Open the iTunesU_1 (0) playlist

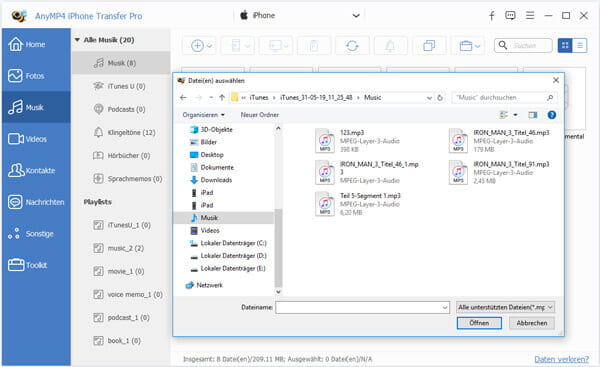coord(121,225)
